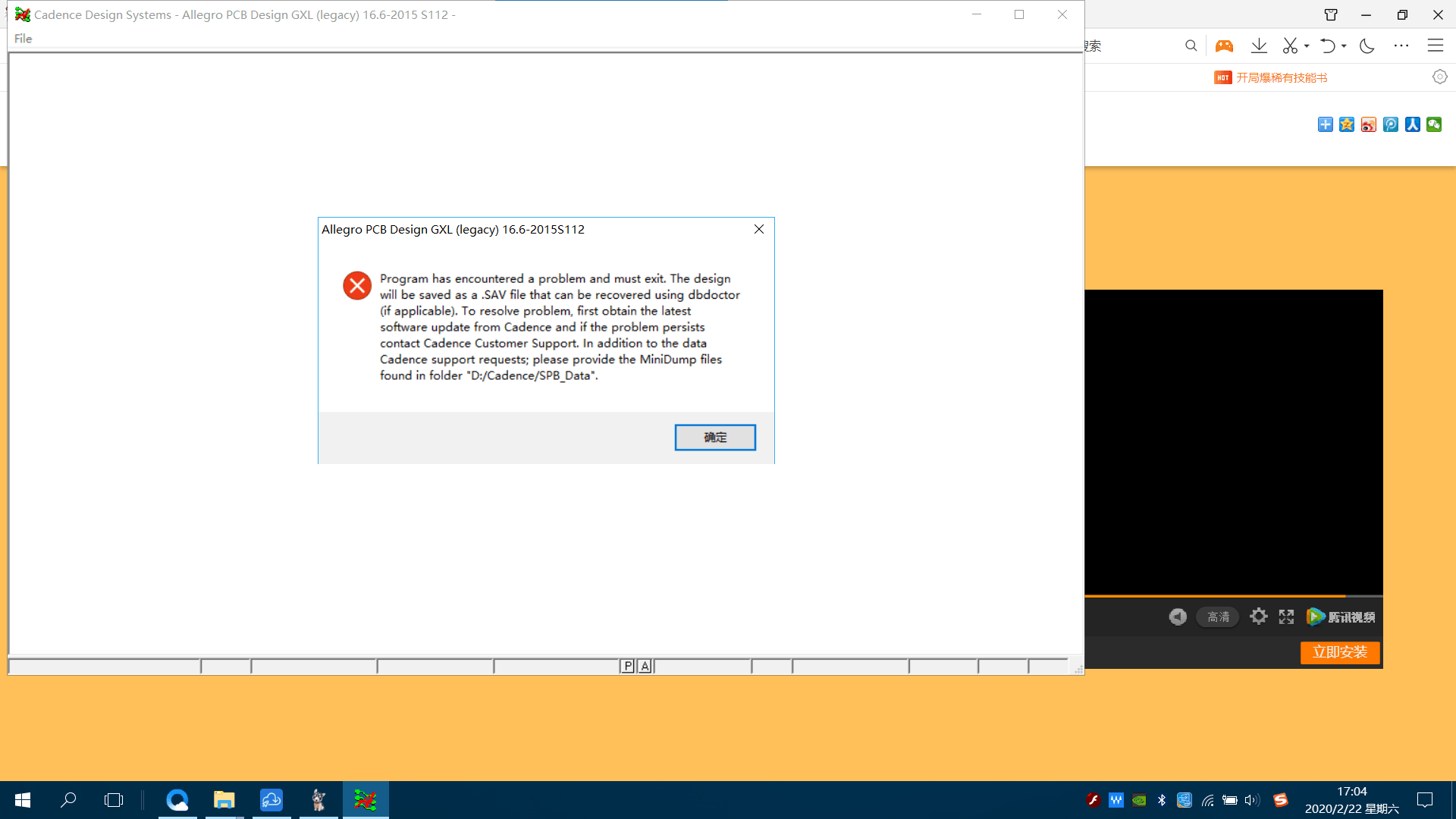Click the black video player area

click(1234, 441)
